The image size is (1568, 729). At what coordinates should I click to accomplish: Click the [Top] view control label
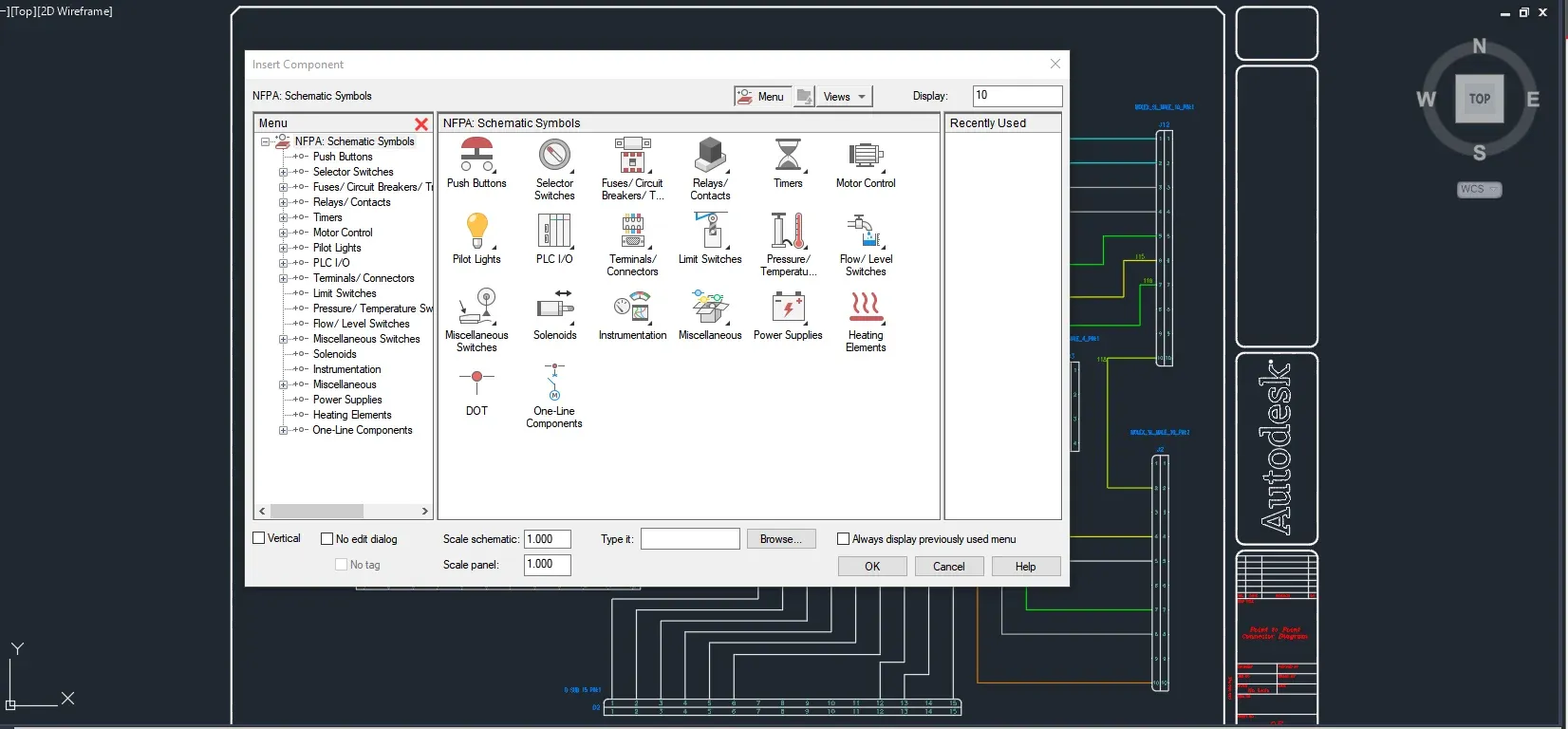[x=23, y=11]
